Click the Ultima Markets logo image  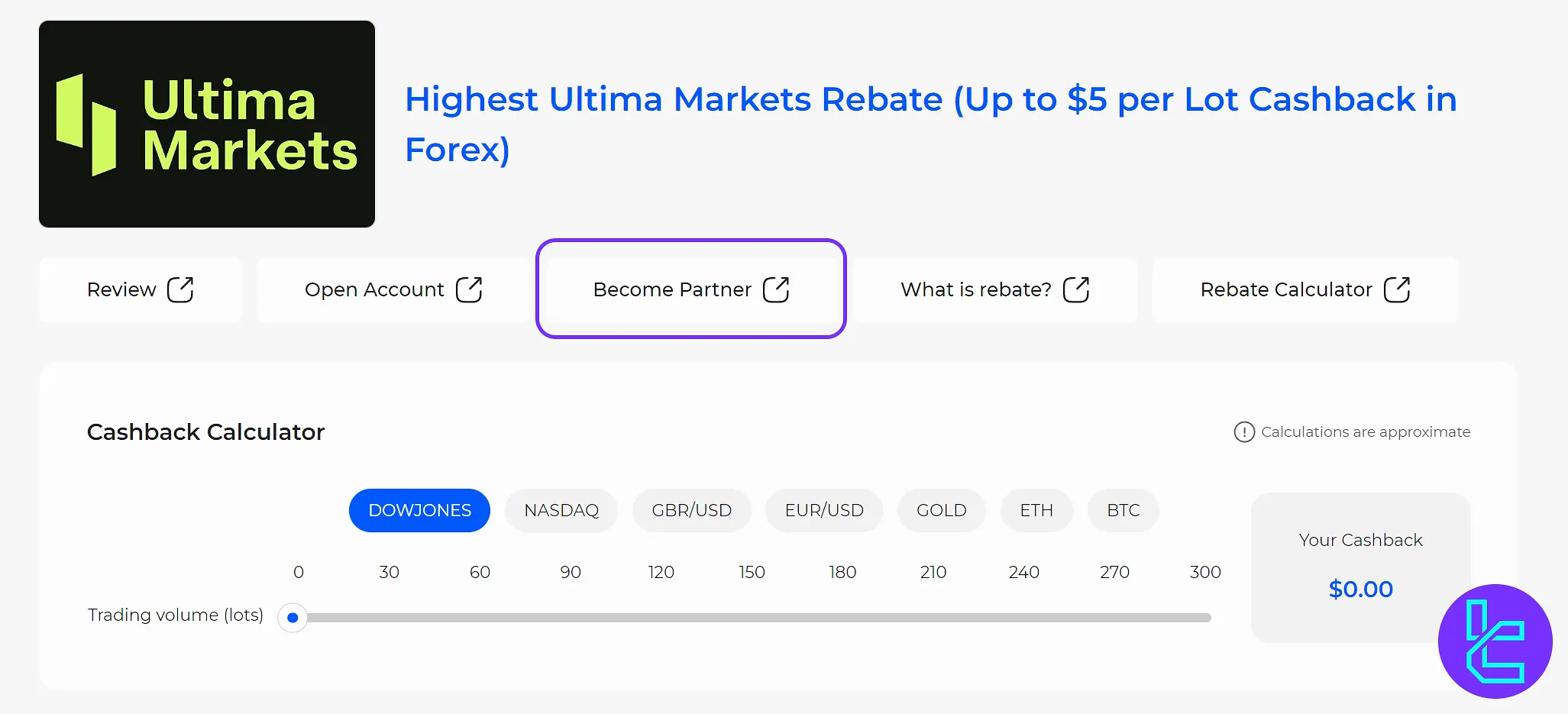[x=207, y=124]
